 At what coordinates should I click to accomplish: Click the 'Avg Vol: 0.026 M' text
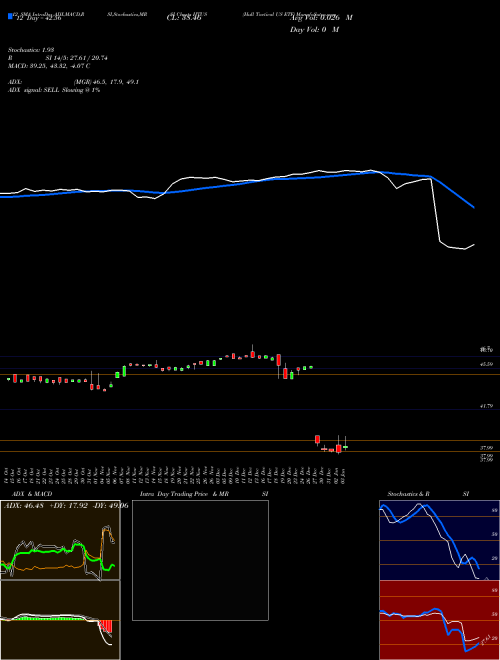point(321,18)
